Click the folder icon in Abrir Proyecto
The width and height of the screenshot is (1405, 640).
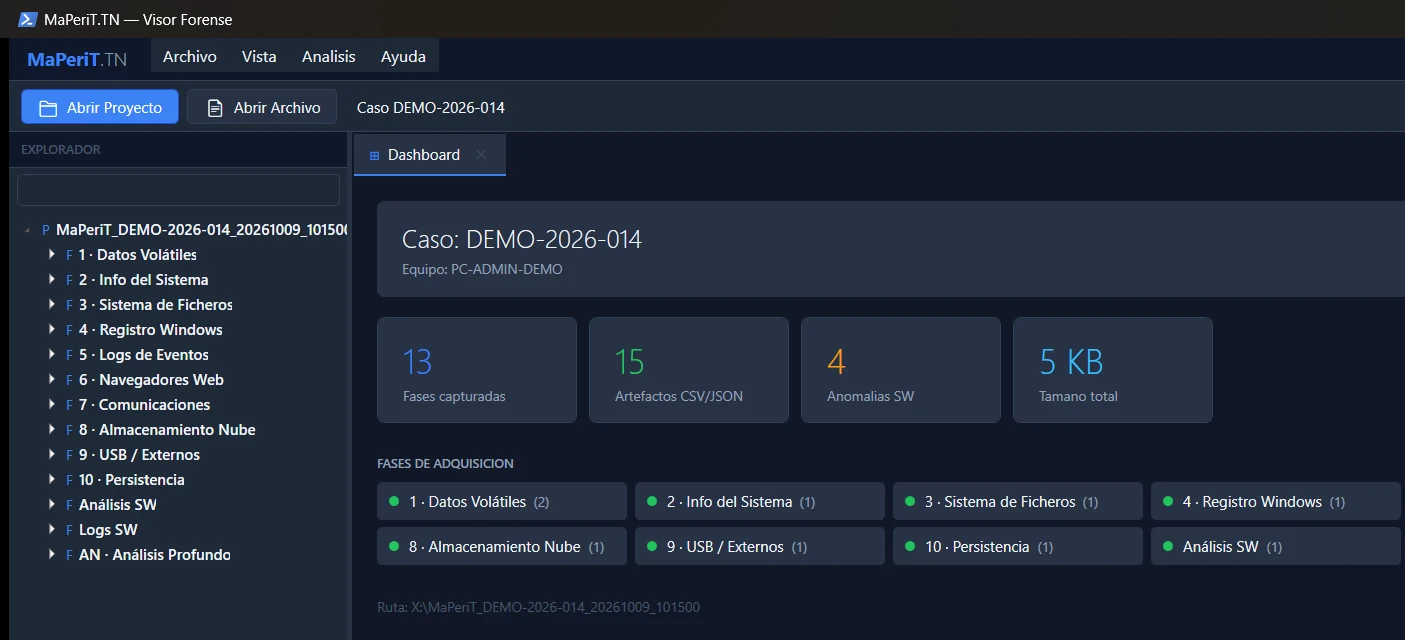pos(48,108)
